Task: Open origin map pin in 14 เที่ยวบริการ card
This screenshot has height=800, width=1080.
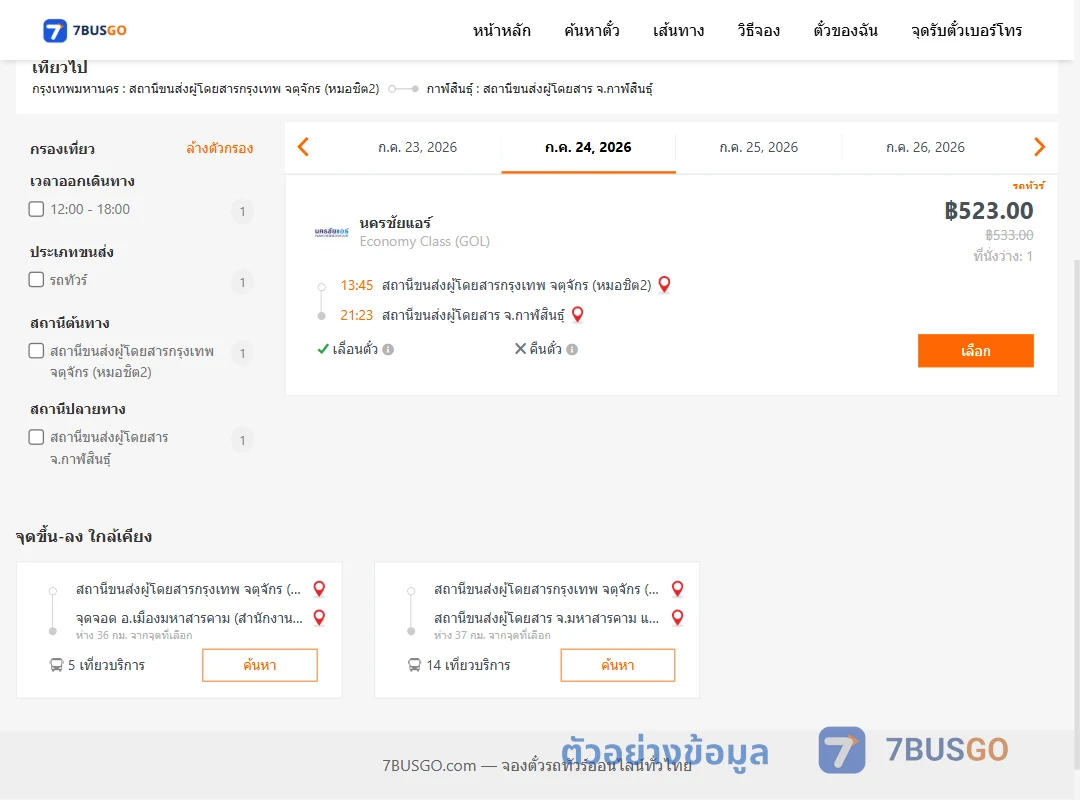Action: [x=678, y=588]
